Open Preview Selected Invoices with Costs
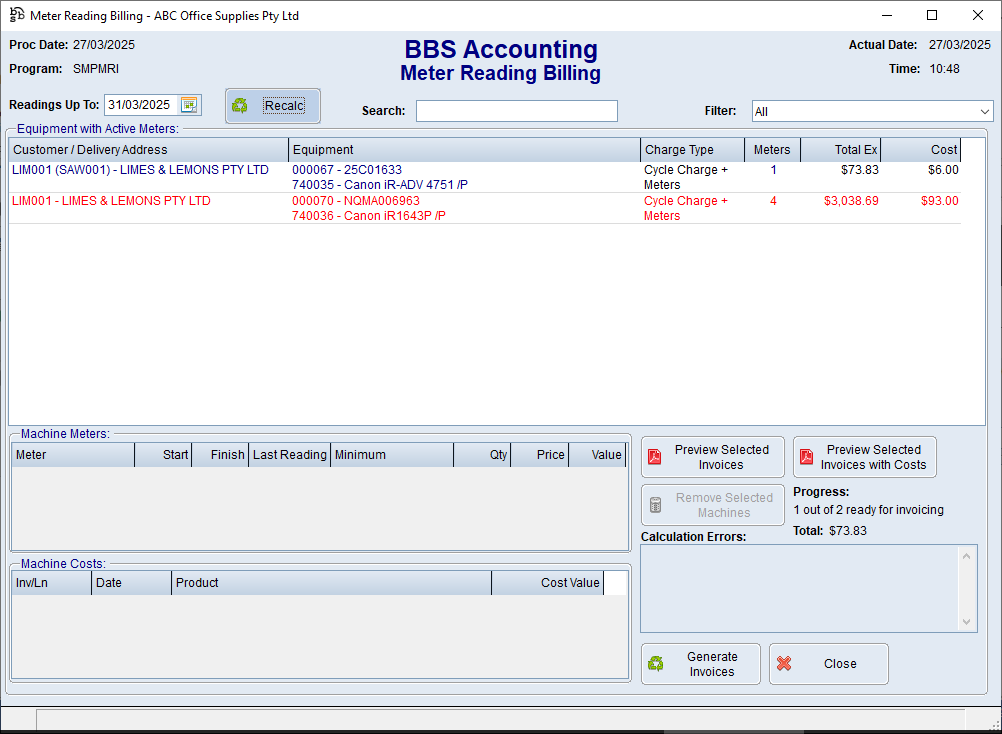Image resolution: width=1002 pixels, height=734 pixels. pos(864,457)
